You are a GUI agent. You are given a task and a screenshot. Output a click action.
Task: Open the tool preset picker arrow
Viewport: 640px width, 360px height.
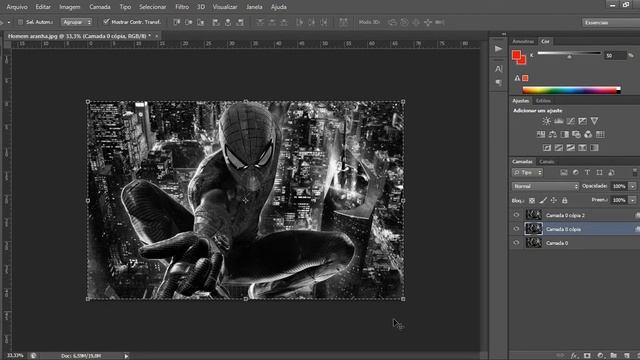[9, 22]
